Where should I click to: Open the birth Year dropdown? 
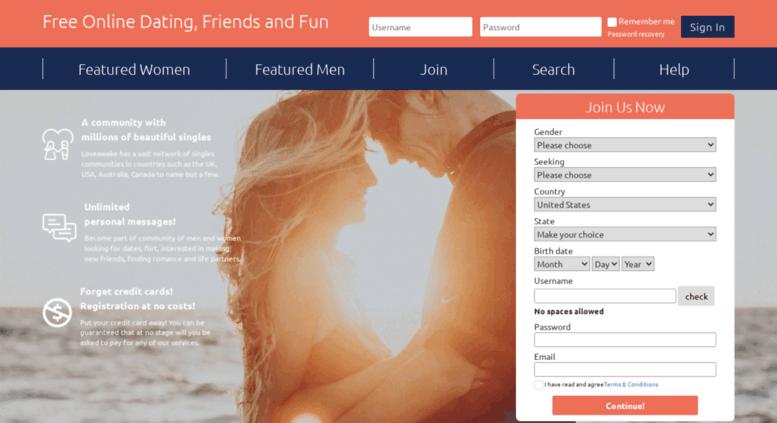638,264
